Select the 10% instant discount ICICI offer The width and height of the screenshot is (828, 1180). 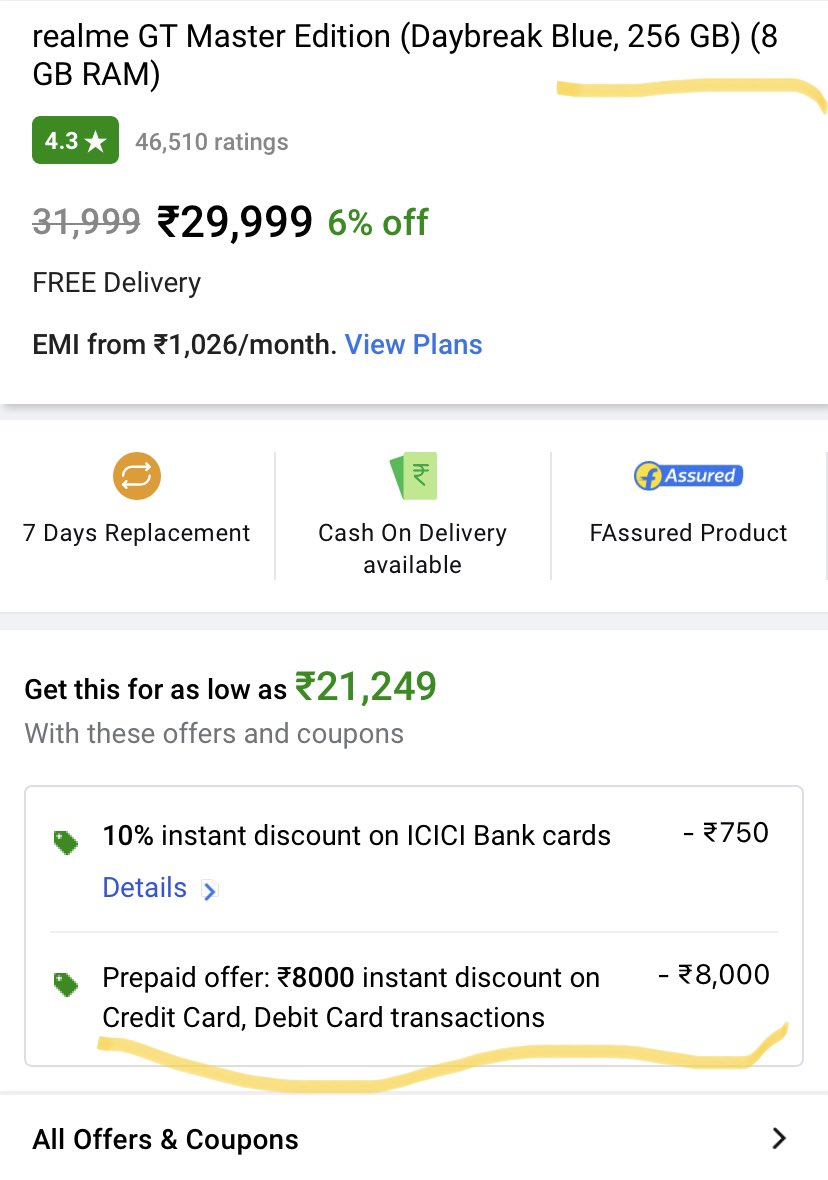pos(357,835)
